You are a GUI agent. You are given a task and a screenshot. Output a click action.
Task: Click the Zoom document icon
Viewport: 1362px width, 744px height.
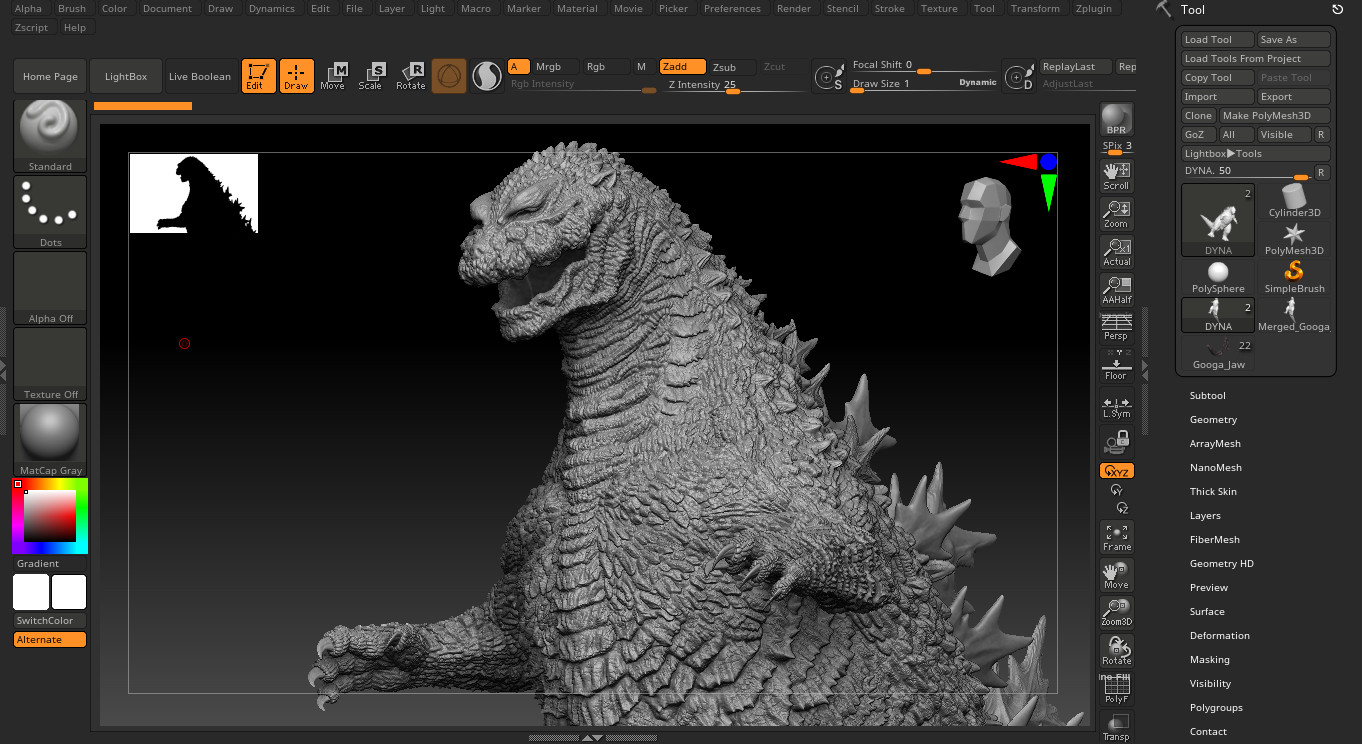[1116, 214]
